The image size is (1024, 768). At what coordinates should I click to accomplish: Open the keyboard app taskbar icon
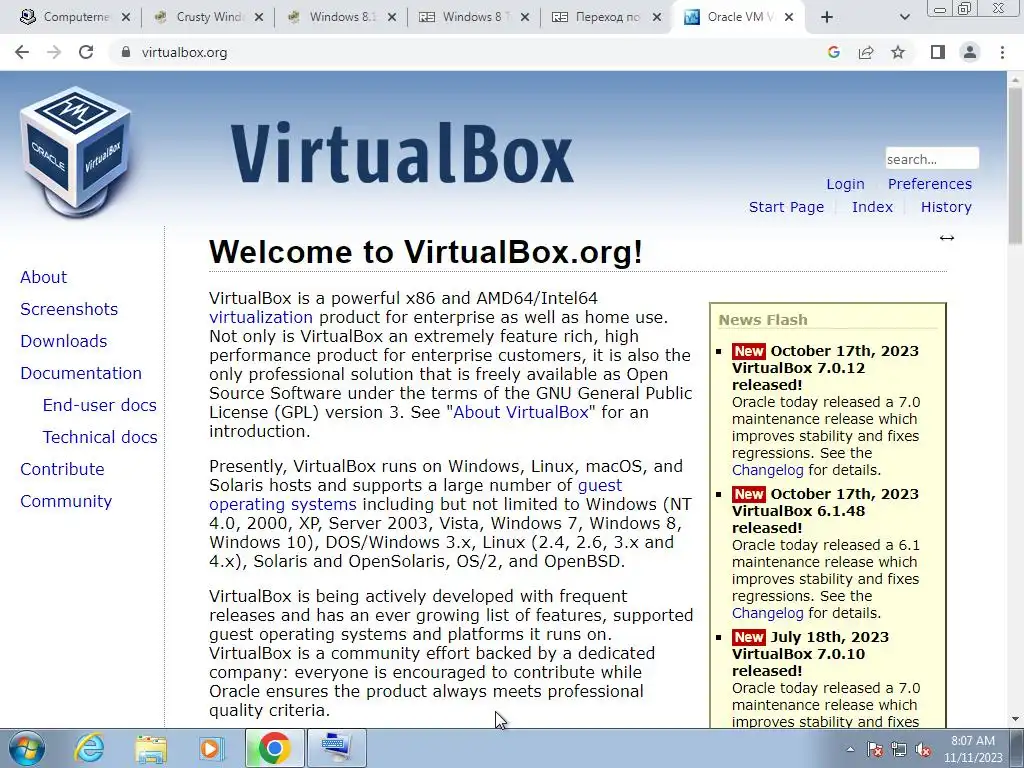(337, 748)
